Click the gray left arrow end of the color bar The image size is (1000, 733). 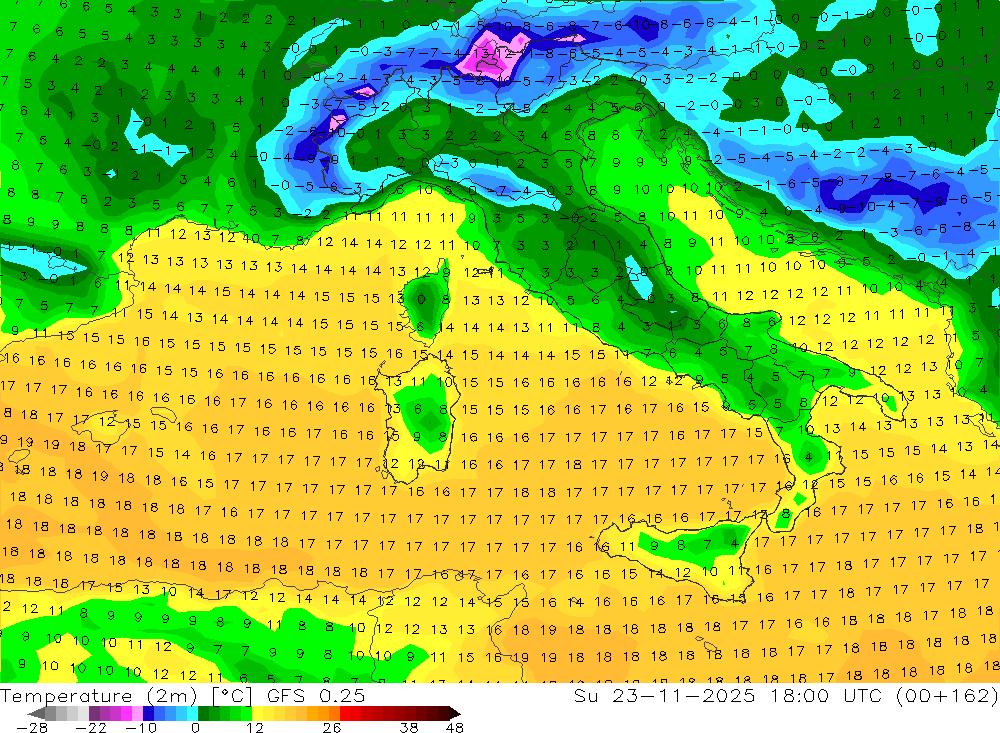tap(36, 713)
